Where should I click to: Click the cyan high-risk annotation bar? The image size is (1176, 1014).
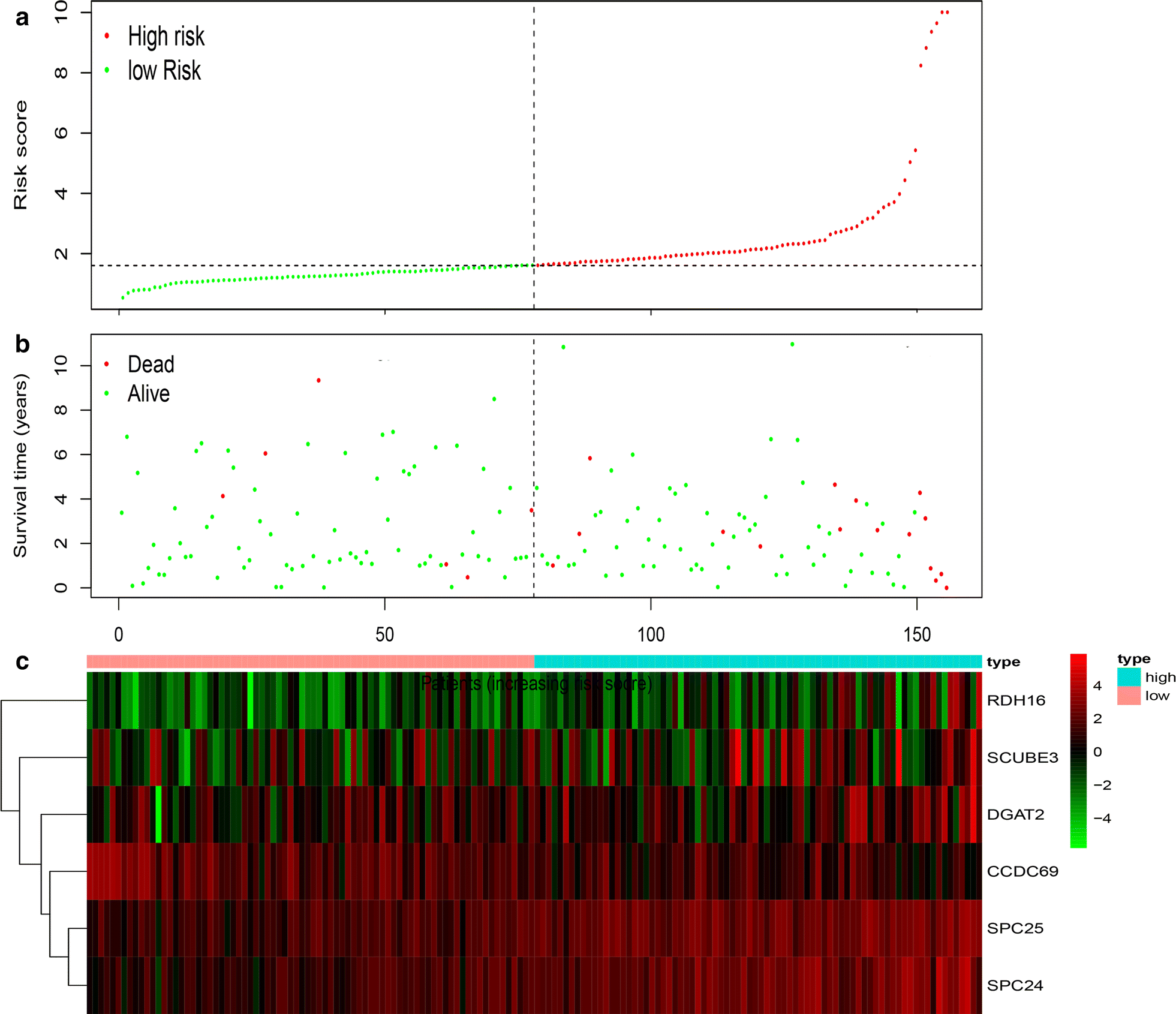coord(758,661)
